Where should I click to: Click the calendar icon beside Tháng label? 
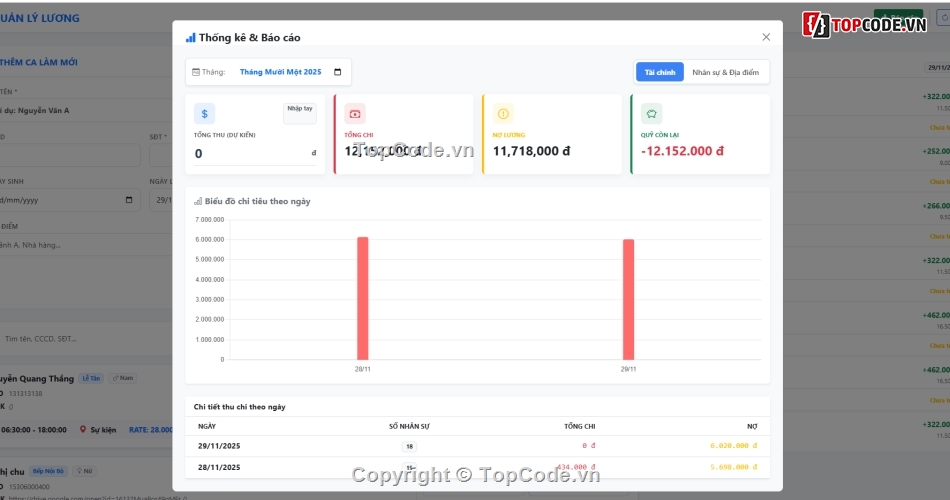(x=195, y=72)
